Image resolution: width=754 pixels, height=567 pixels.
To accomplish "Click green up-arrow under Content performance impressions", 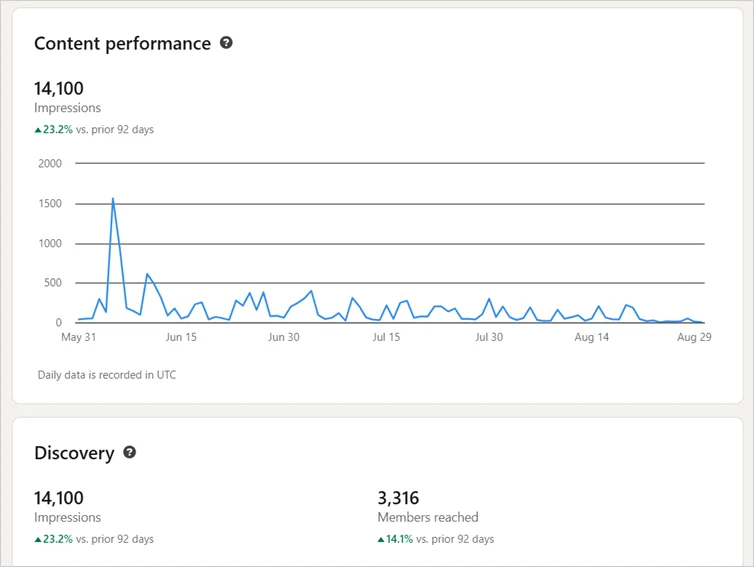I will tap(38, 129).
